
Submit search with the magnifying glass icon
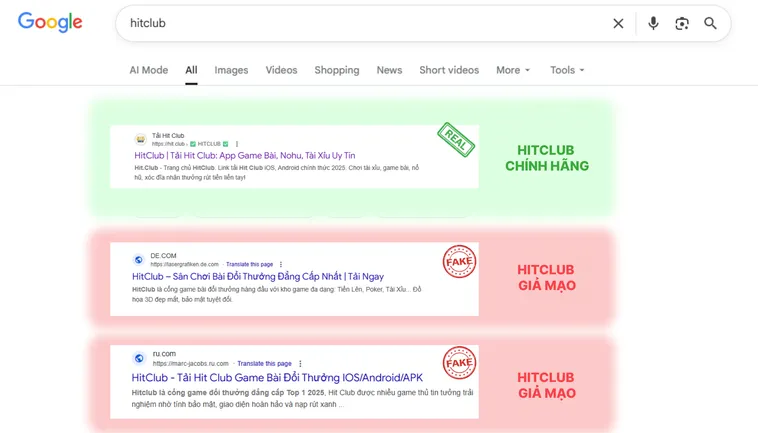point(710,23)
